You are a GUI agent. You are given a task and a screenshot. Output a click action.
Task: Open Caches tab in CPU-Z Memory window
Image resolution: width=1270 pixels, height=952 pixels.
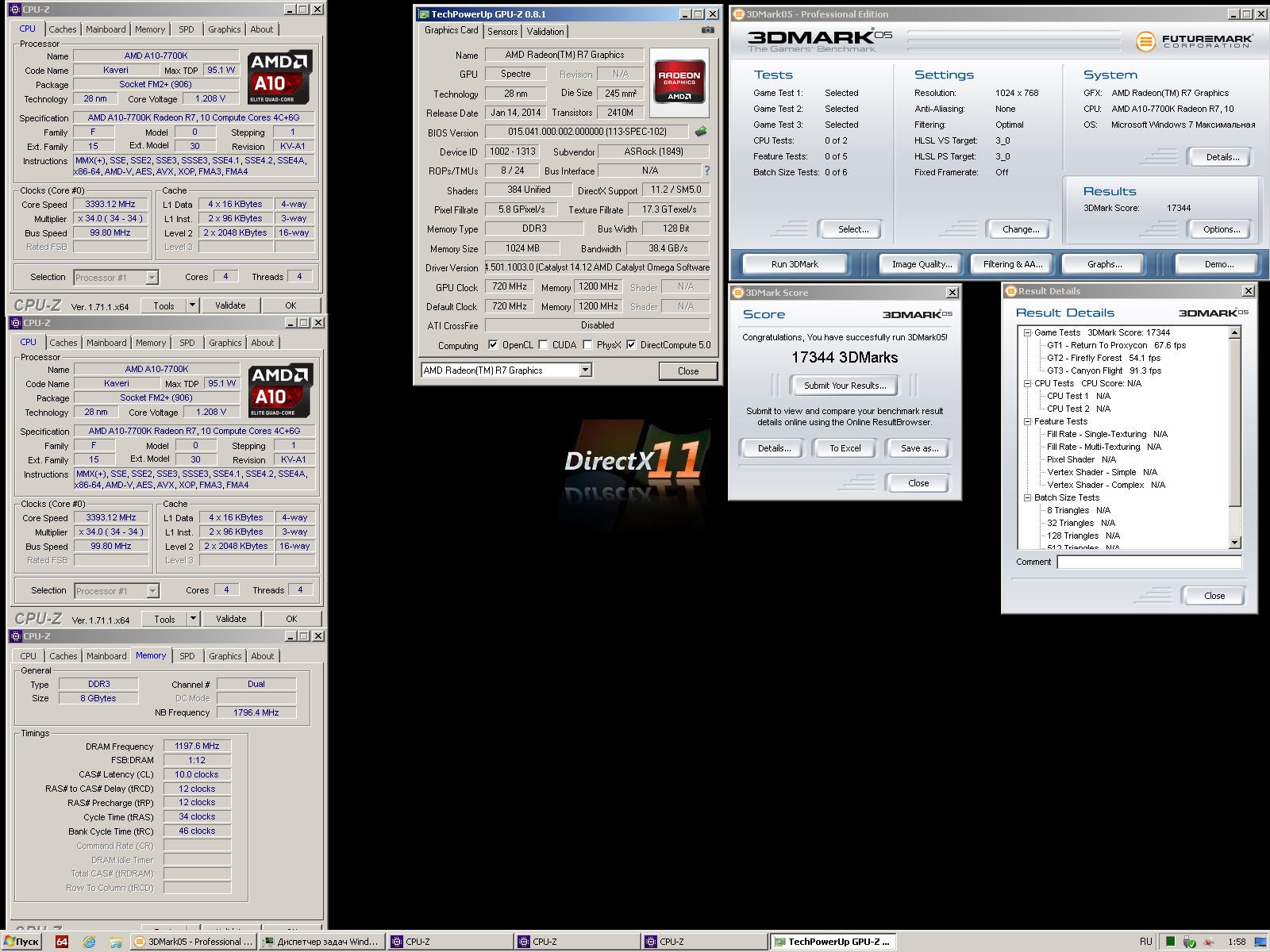(x=63, y=656)
